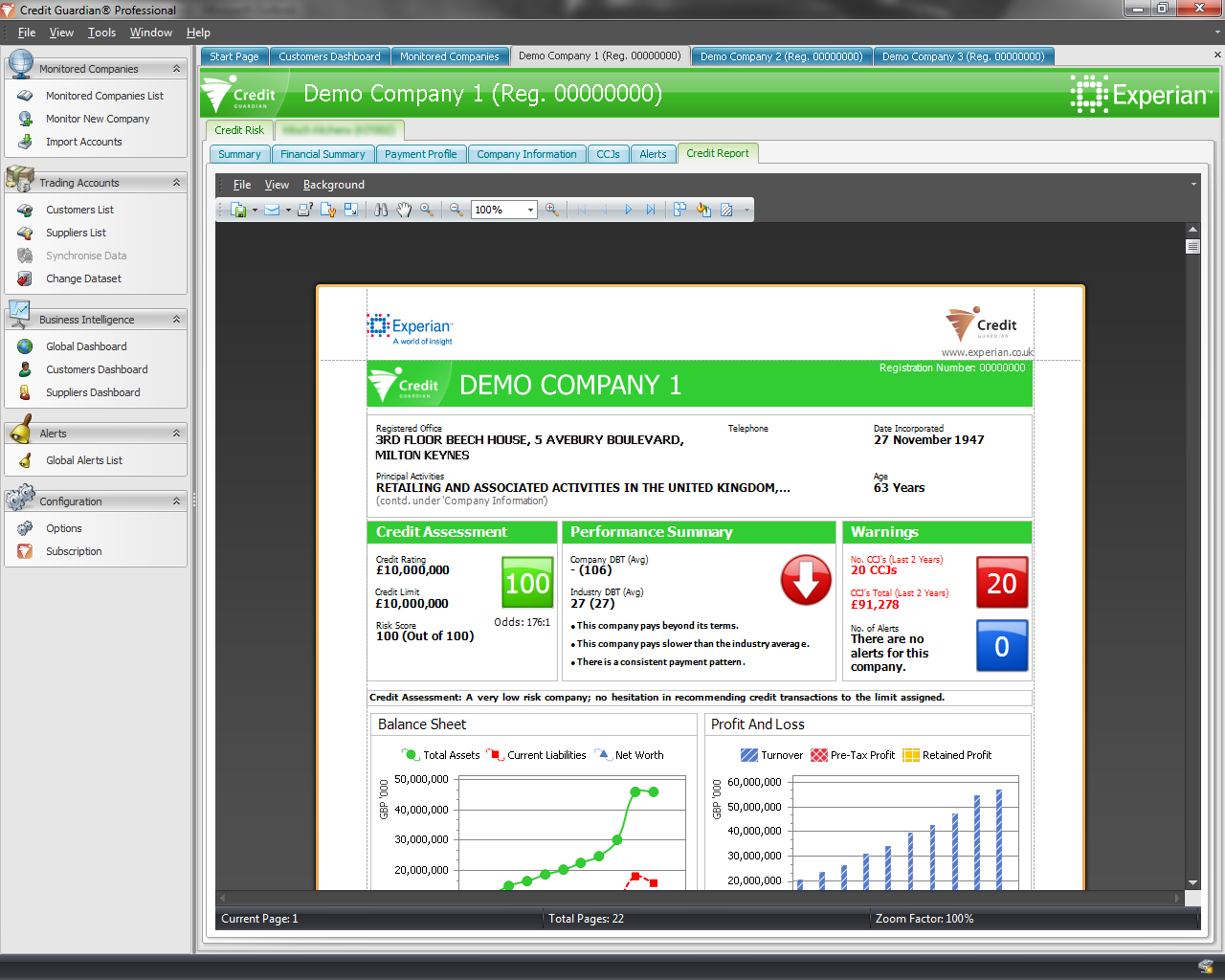
Task: Click 'Total Pages: 22' status text
Action: click(586, 919)
